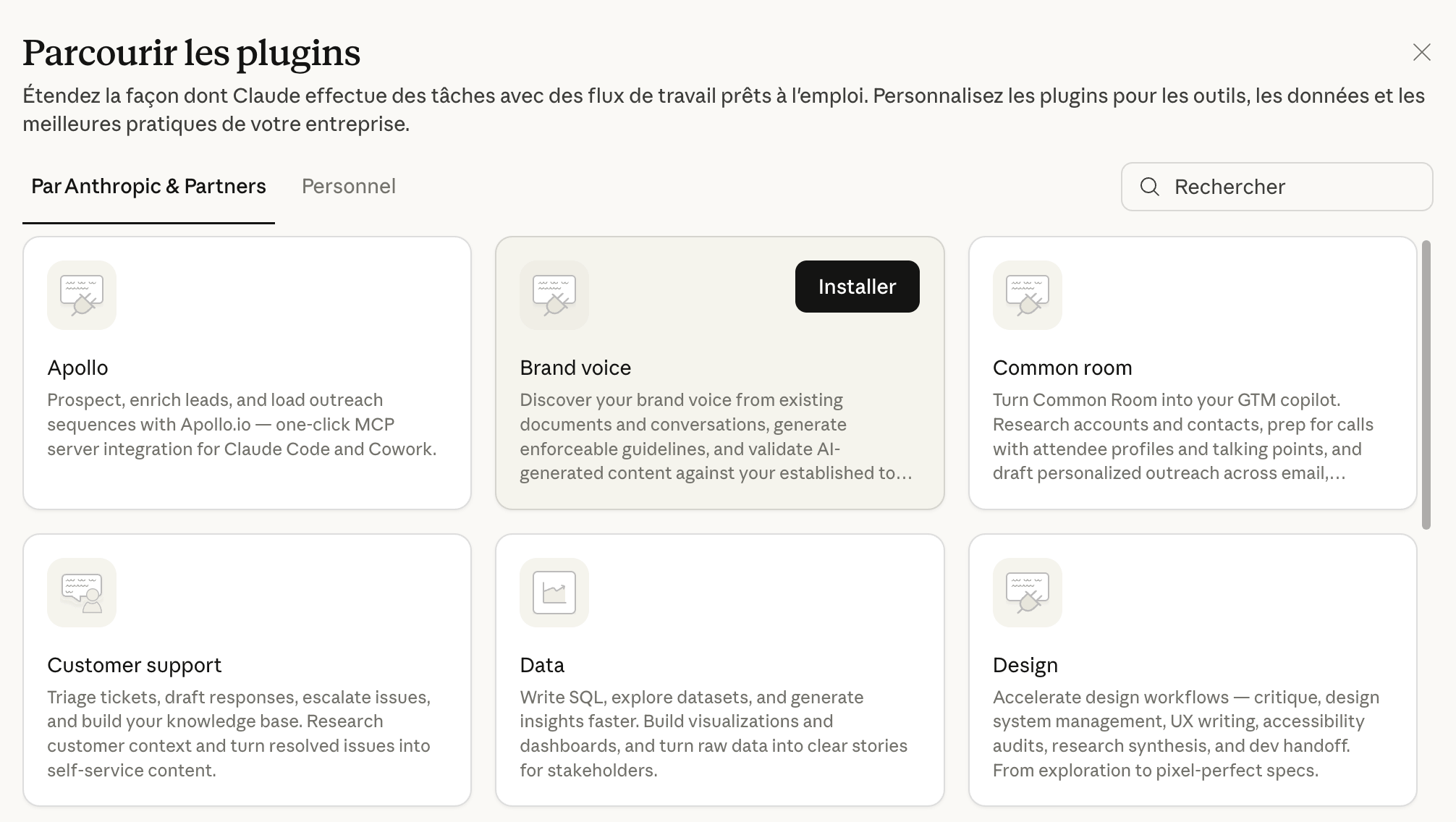Image resolution: width=1456 pixels, height=822 pixels.
Task: Switch to the Personnel tab
Action: 349,187
